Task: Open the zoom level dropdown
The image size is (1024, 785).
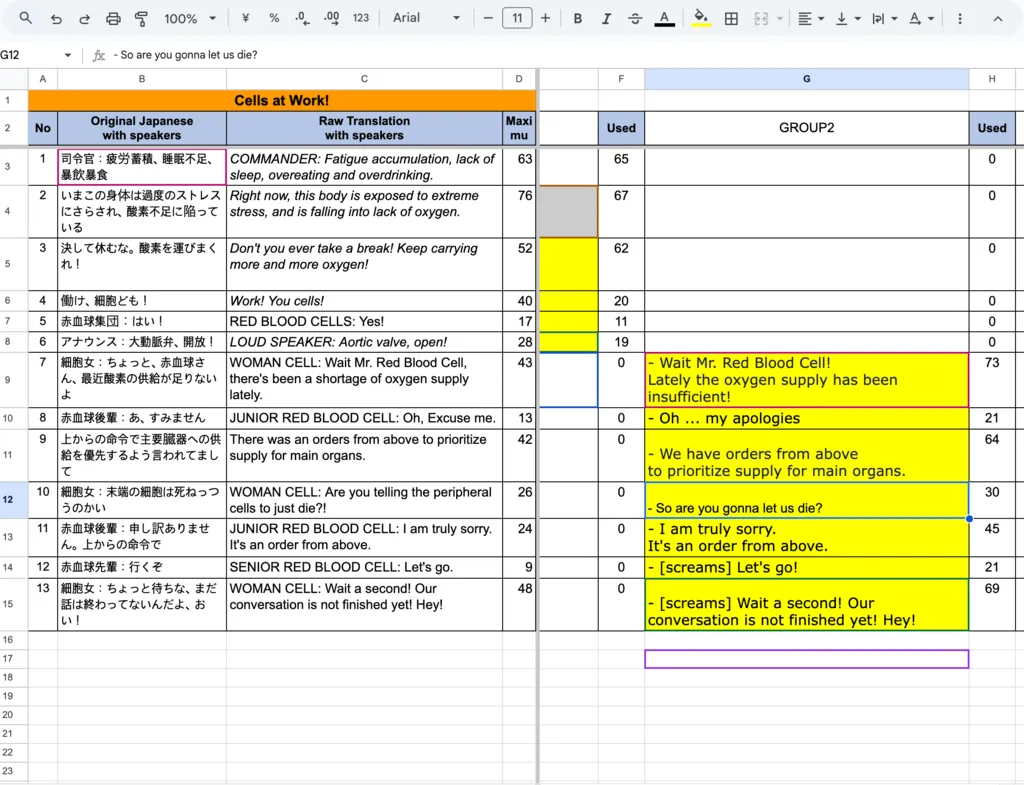Action: tap(190, 18)
